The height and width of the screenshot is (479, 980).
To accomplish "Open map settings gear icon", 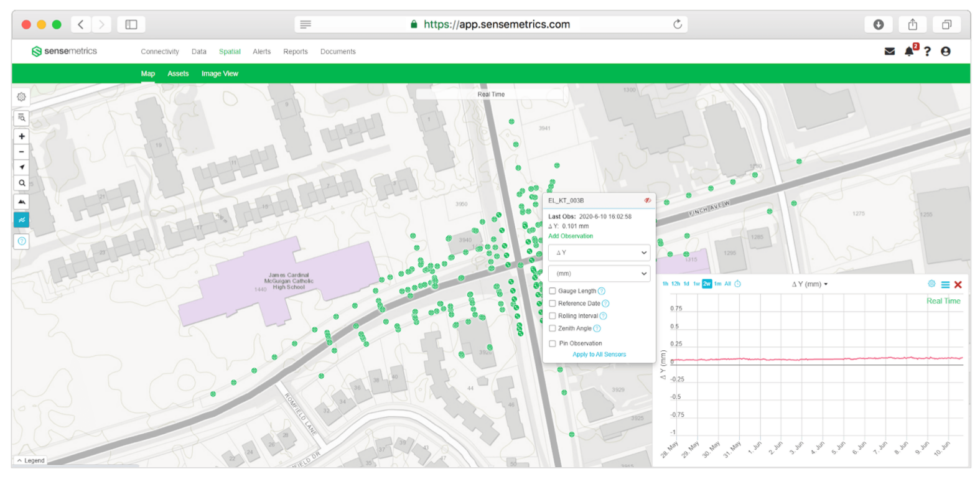I will click(x=22, y=97).
